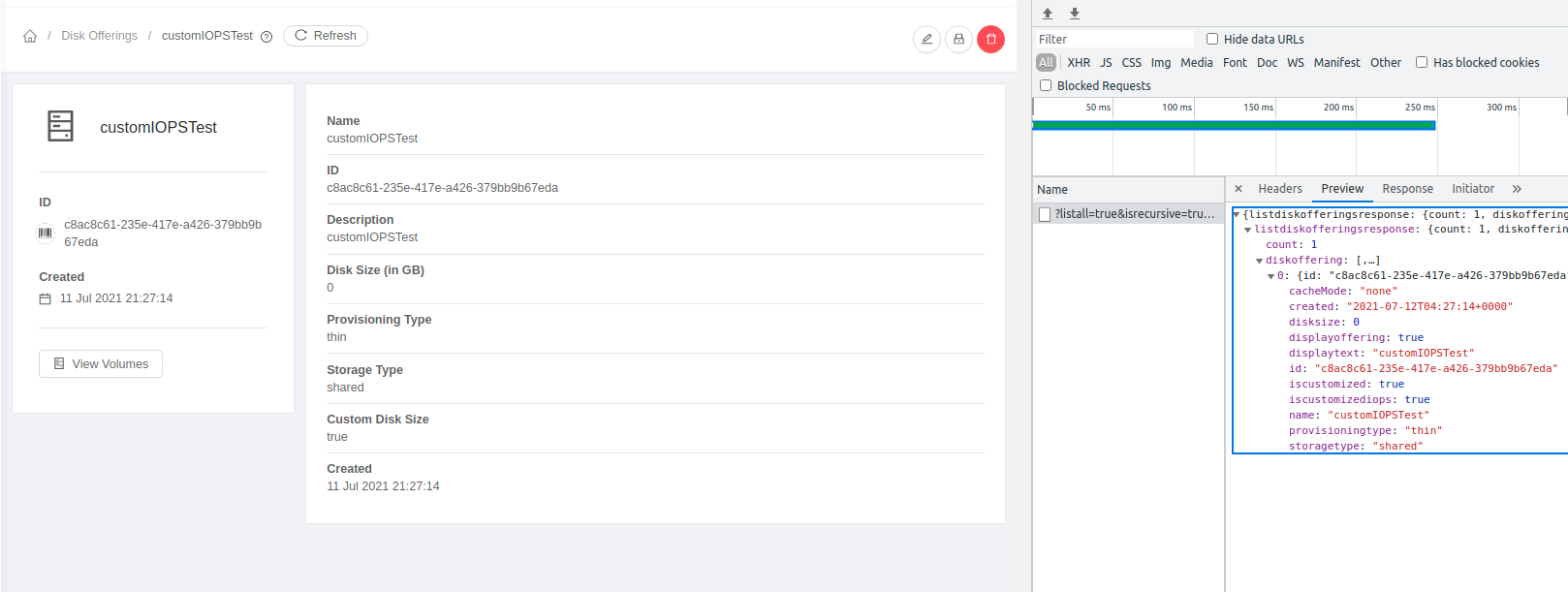The image size is (1568, 592).
Task: Toggle Hide data URLs checkbox
Action: 1212,39
